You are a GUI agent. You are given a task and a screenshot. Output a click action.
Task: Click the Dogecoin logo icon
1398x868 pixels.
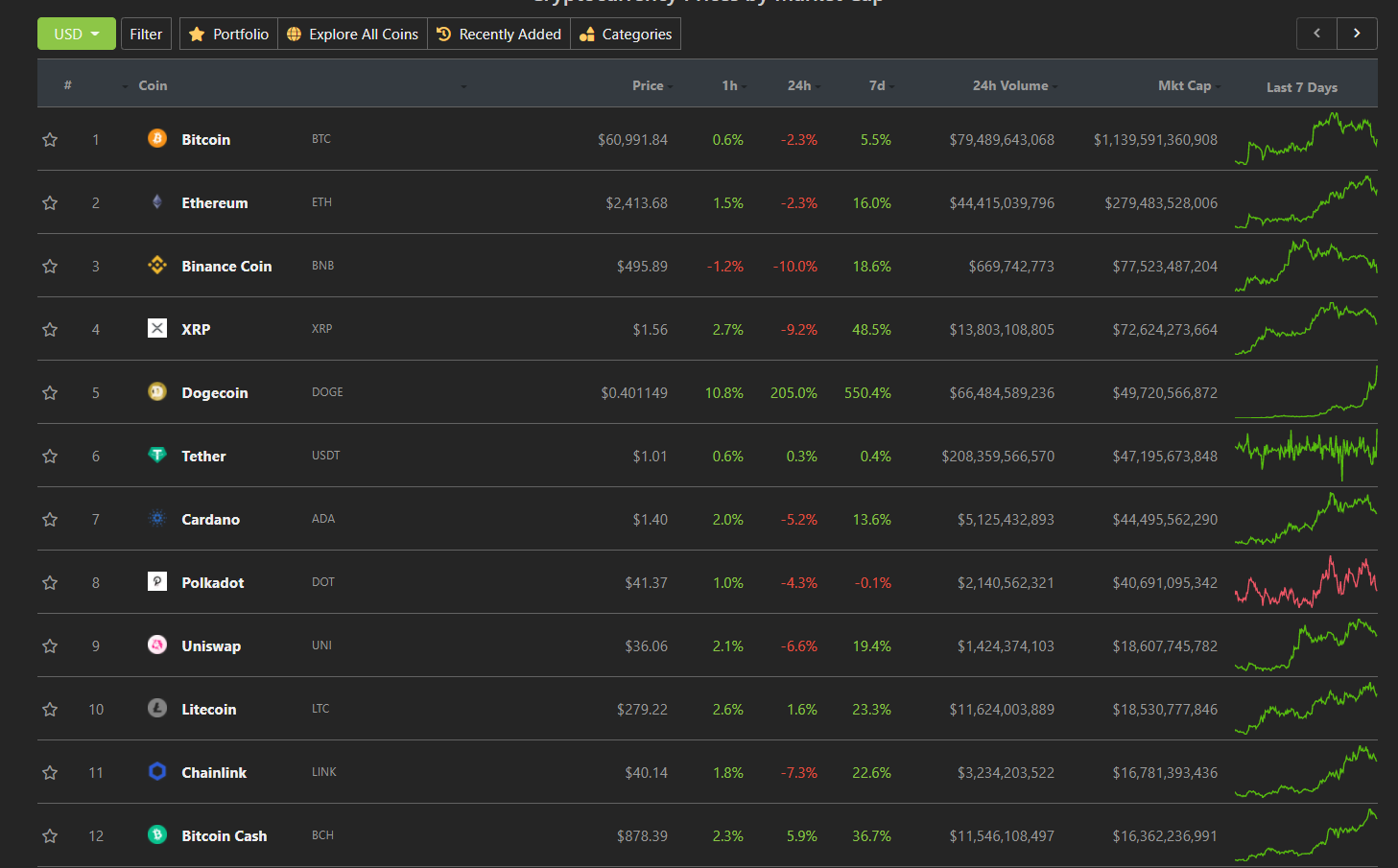pos(157,392)
